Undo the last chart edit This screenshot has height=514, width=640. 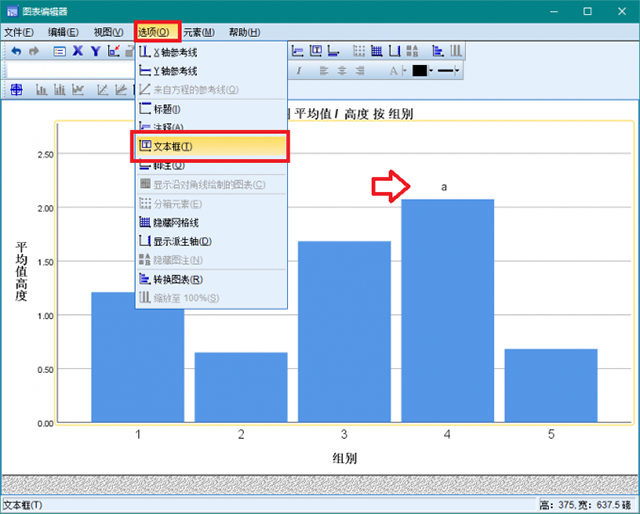[16, 51]
